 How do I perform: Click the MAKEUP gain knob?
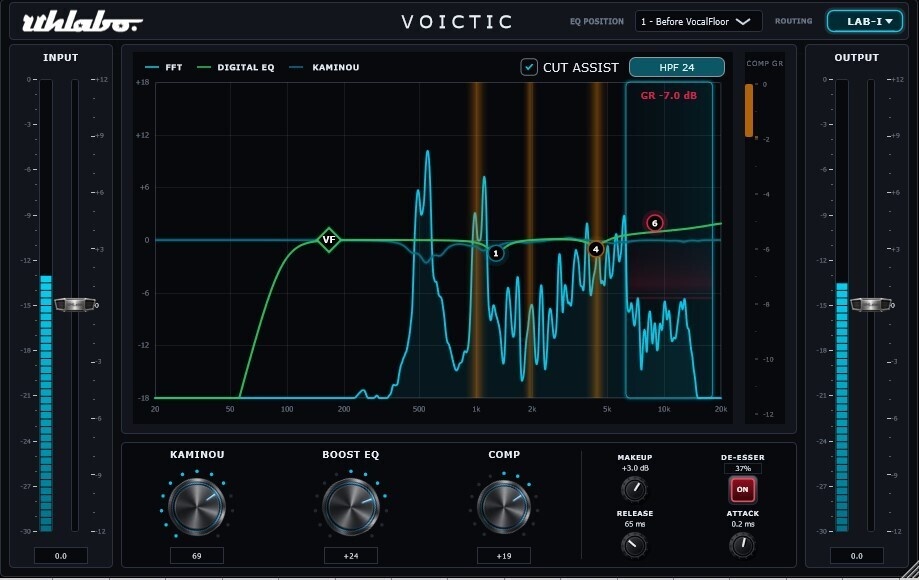click(x=634, y=489)
